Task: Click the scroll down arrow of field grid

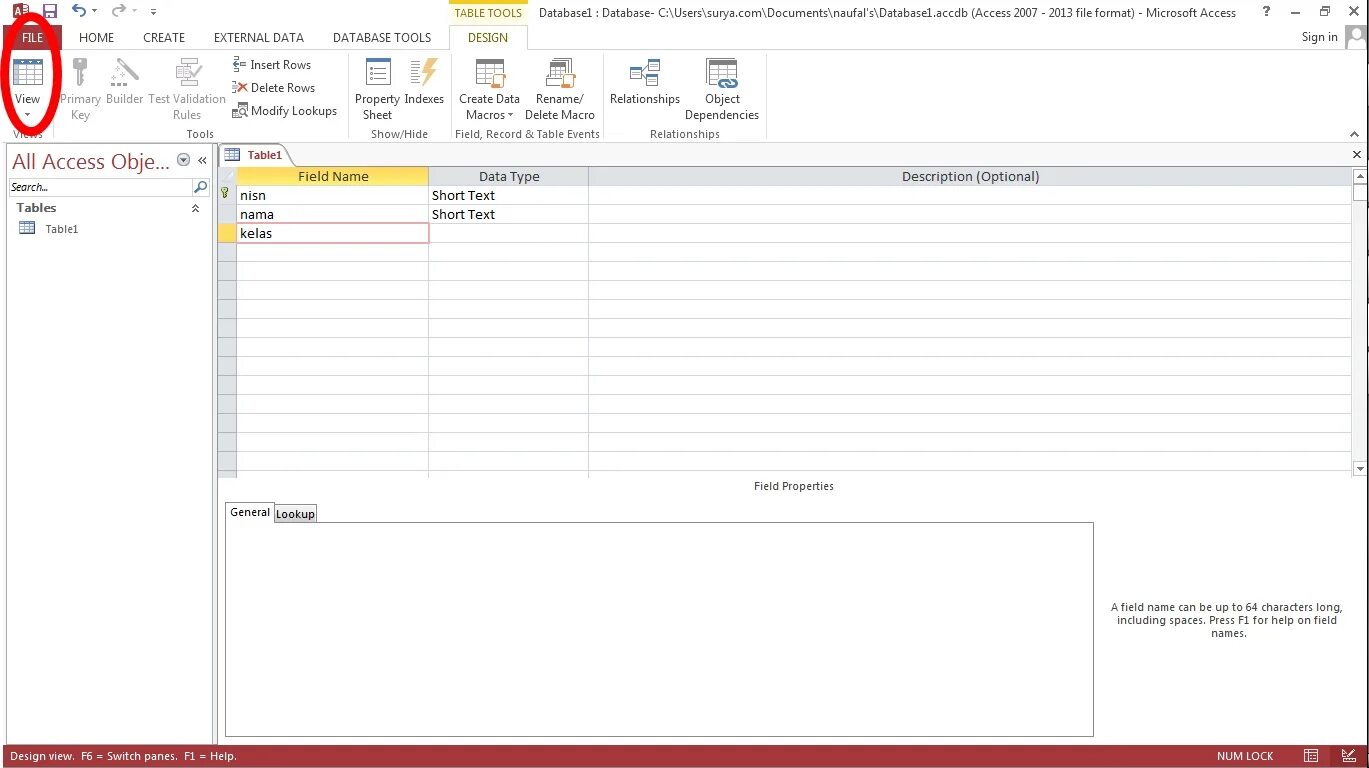Action: (1360, 468)
